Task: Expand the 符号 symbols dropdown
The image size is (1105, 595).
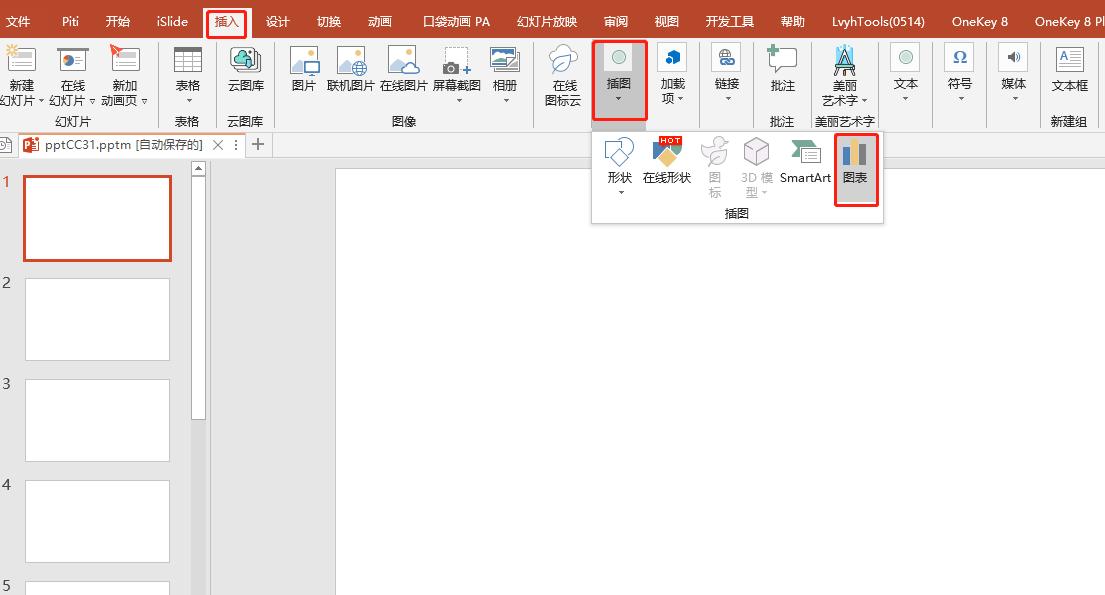Action: [x=959, y=88]
